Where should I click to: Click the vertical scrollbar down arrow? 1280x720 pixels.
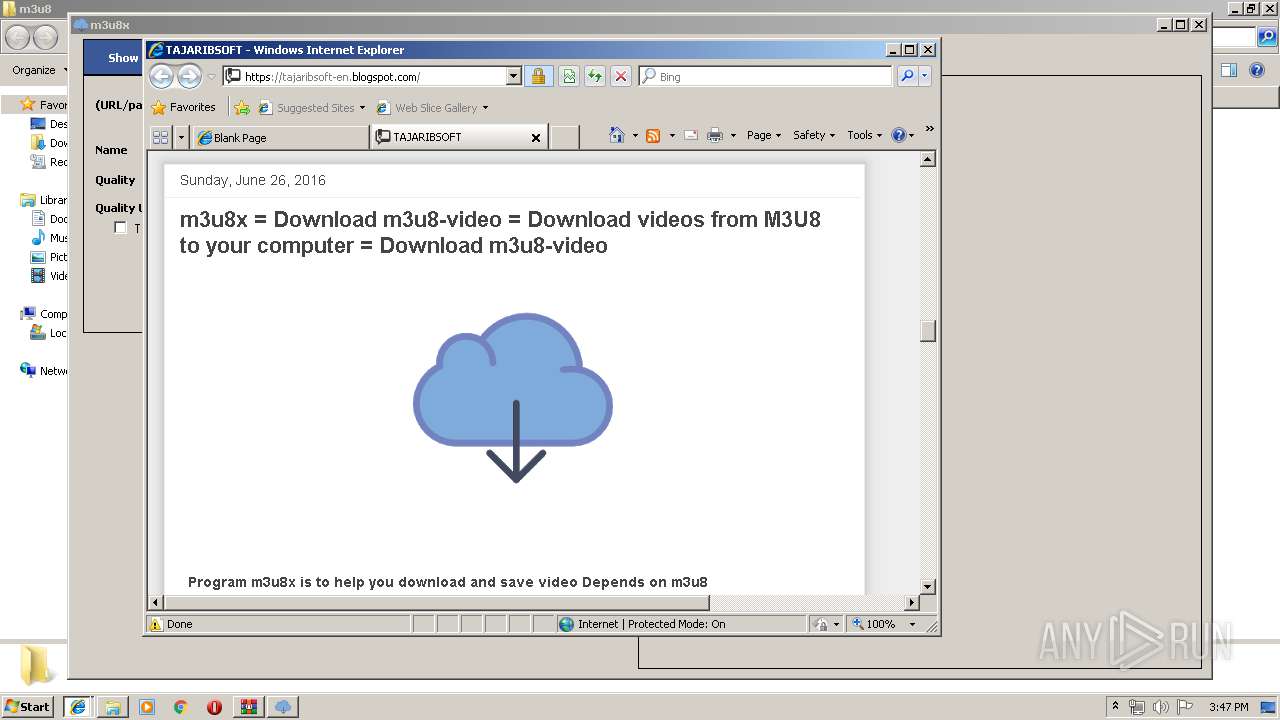928,587
